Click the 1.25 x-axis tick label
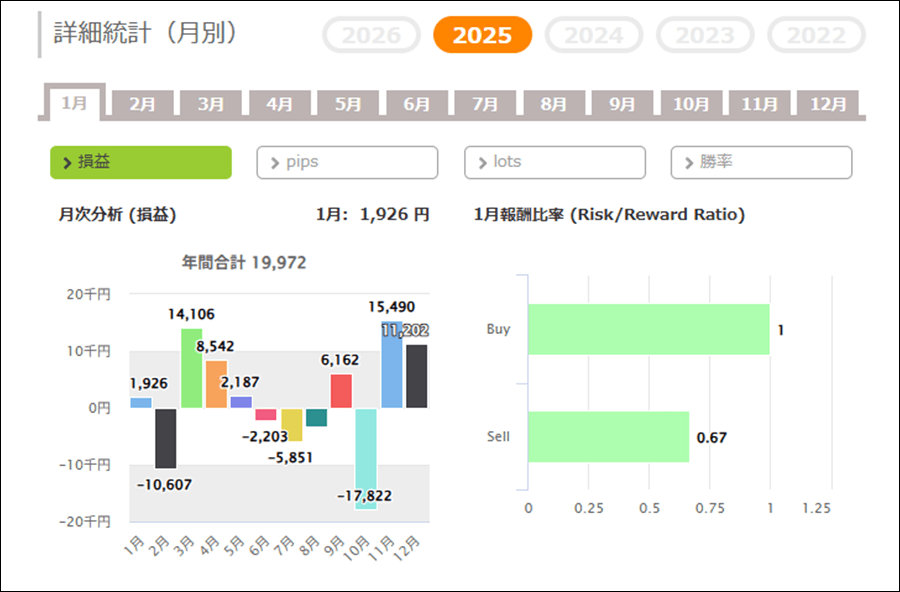900x592 pixels. pyautogui.click(x=816, y=508)
